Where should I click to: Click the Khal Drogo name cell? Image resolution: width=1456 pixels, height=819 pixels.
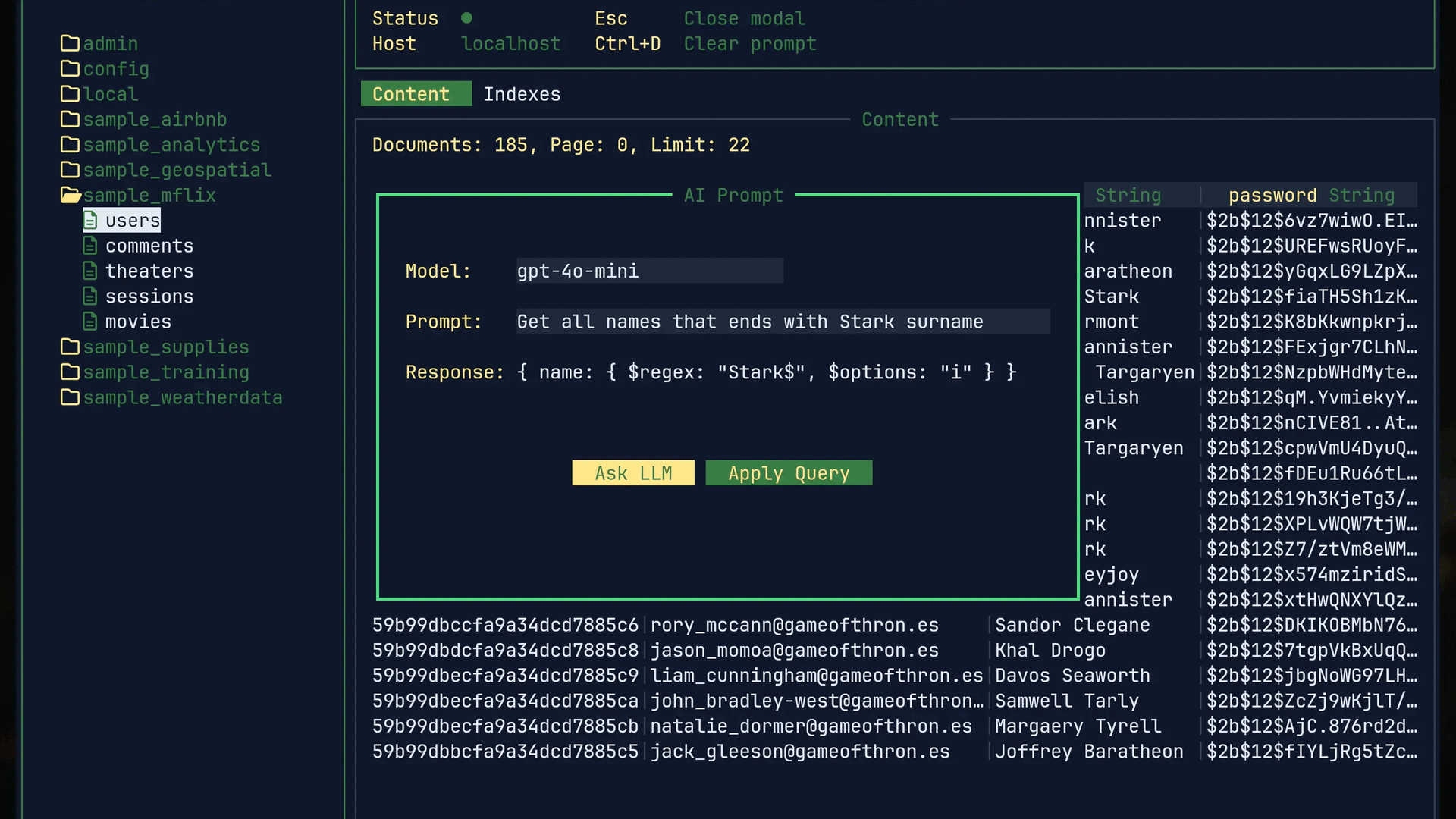(x=1050, y=650)
